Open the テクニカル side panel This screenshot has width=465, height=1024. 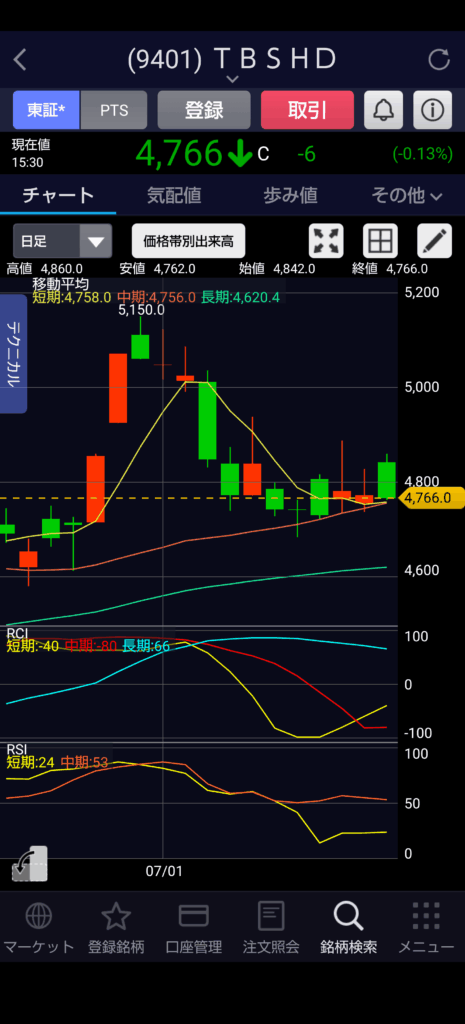(x=14, y=353)
